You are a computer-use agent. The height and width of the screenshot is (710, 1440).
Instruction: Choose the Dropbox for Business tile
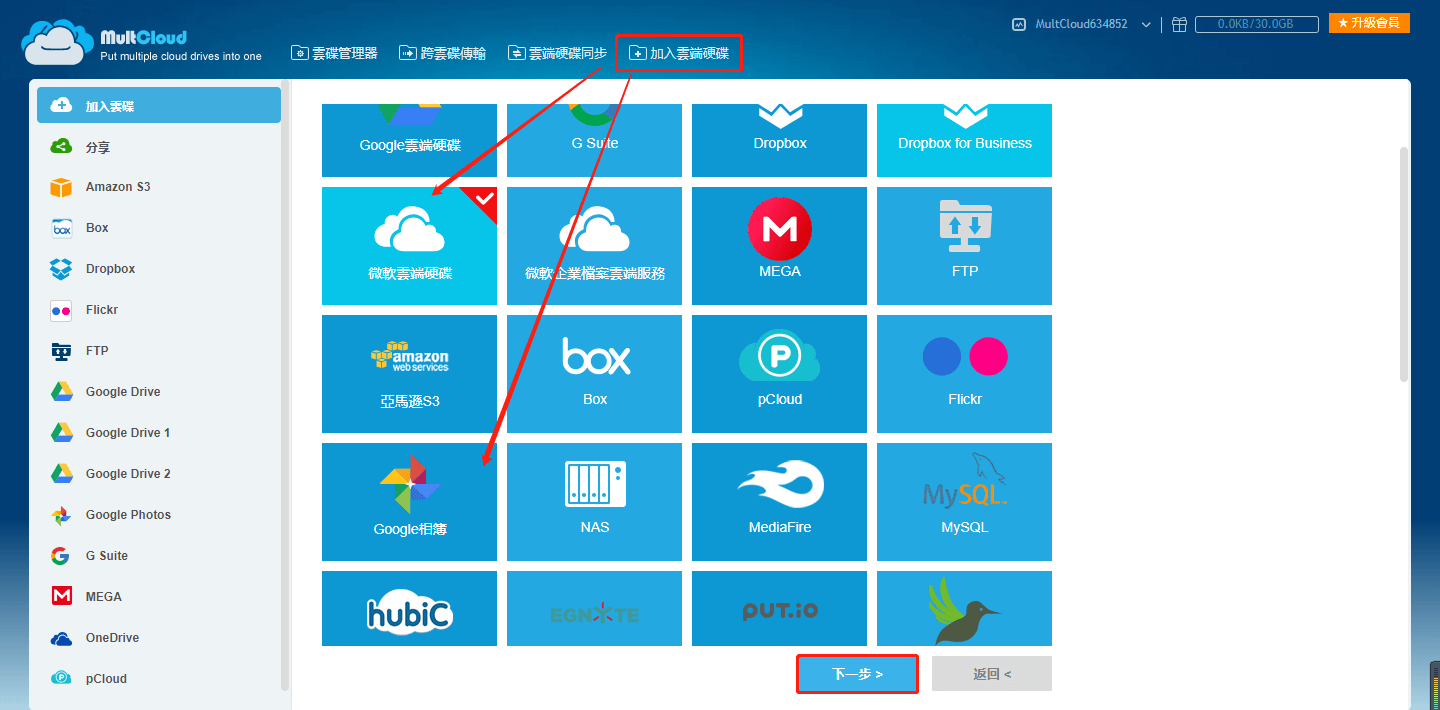pyautogui.click(x=964, y=140)
